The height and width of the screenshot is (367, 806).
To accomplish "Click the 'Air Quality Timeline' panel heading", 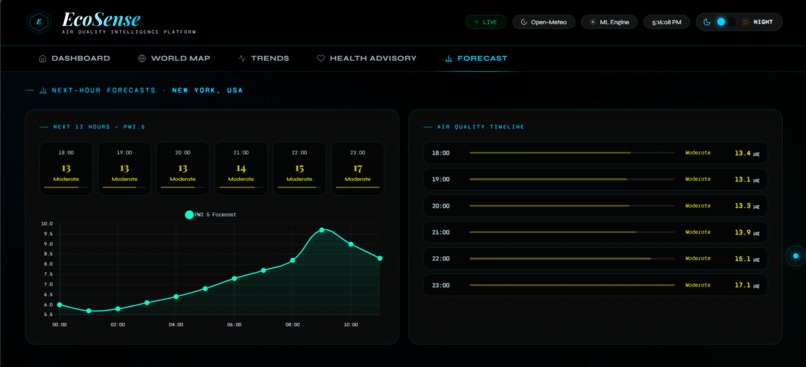I will tap(481, 127).
